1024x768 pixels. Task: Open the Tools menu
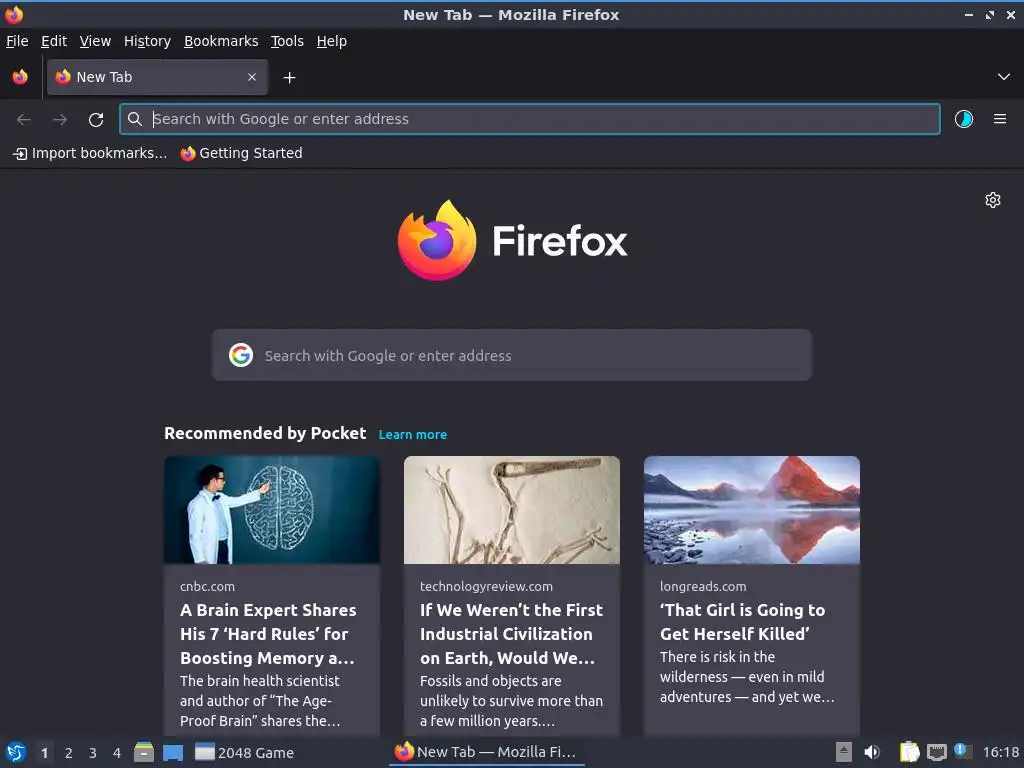pos(287,41)
